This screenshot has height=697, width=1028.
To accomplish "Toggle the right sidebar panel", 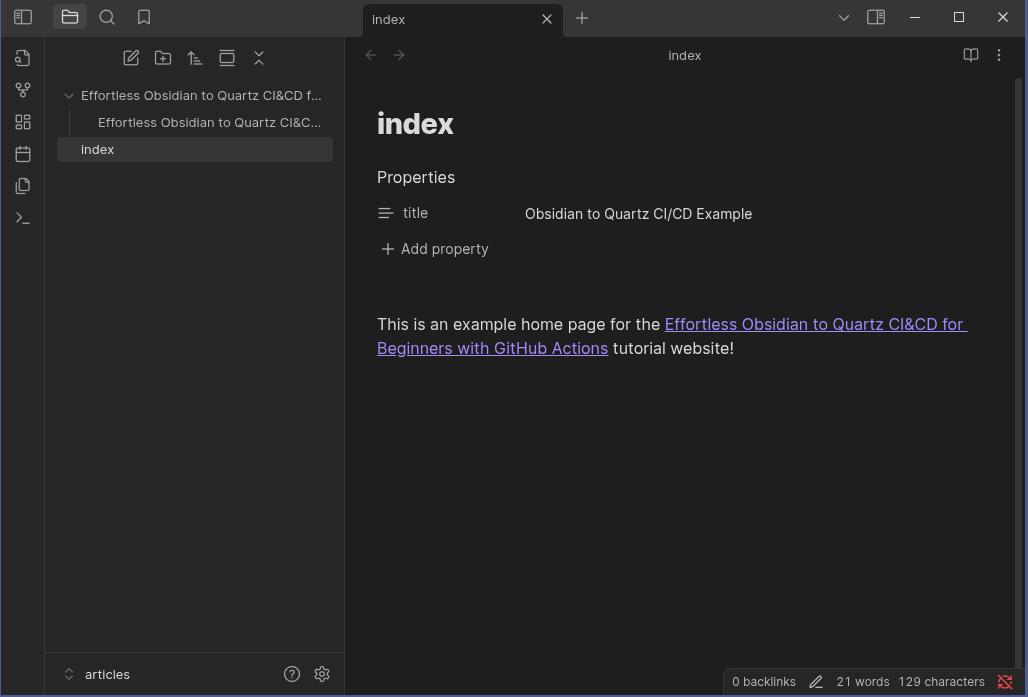I will click(876, 17).
